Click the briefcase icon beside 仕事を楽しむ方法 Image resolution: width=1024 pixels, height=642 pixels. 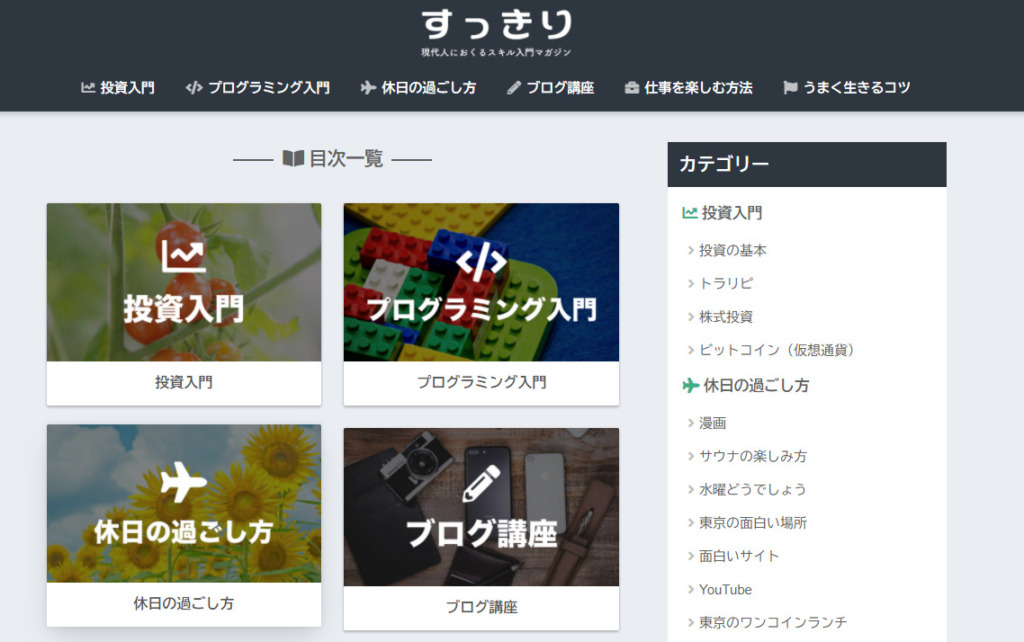(x=632, y=88)
